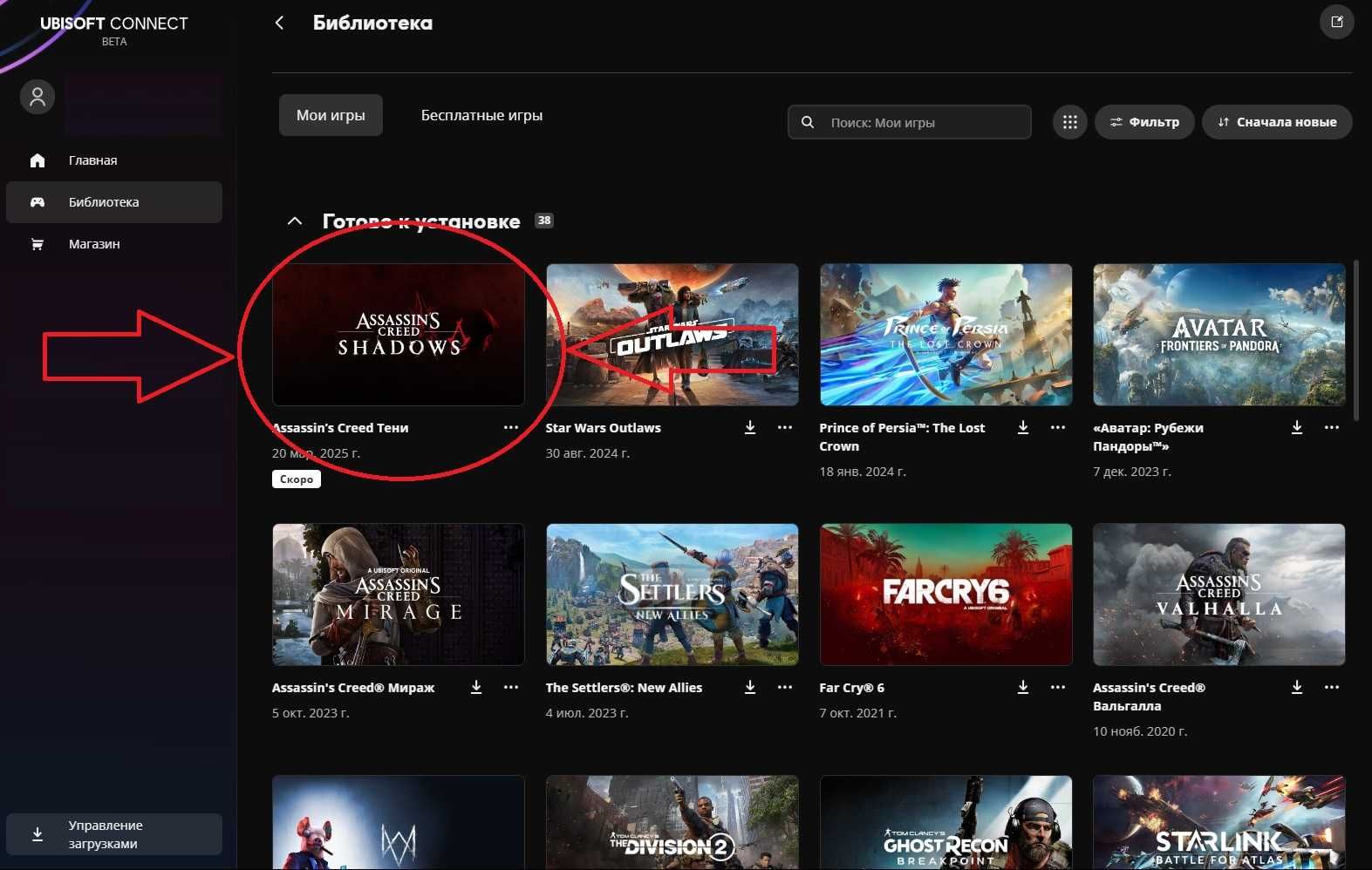Click the library vertical scrollbar

click(x=1355, y=340)
